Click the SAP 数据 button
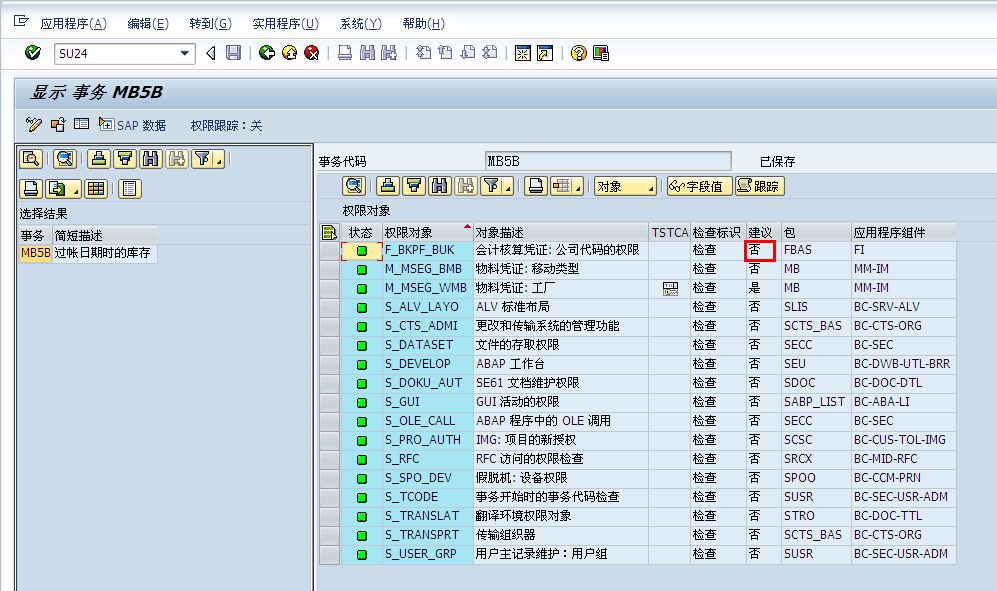 tap(132, 125)
